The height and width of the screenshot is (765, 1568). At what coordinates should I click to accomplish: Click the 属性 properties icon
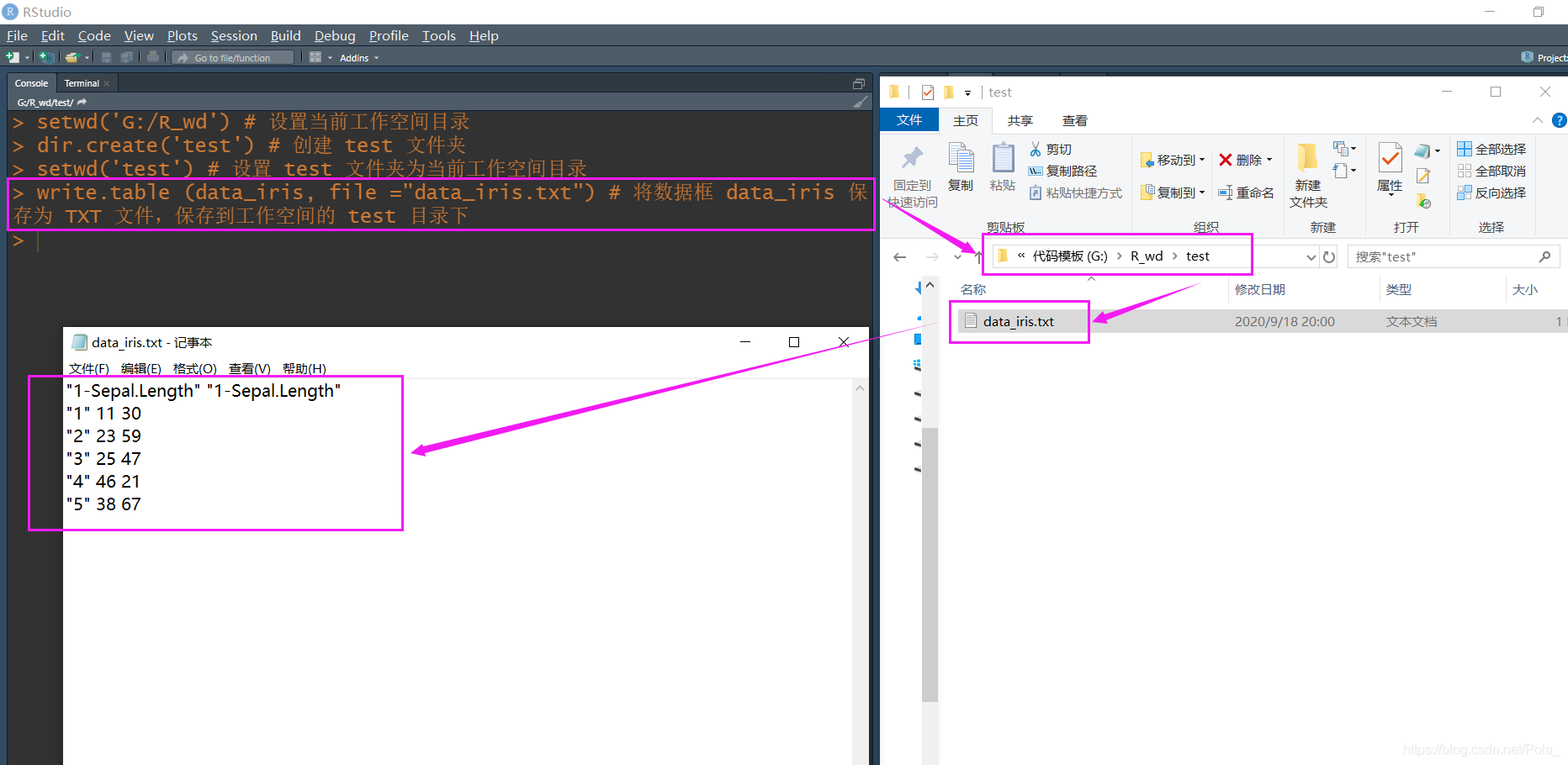[x=1390, y=158]
